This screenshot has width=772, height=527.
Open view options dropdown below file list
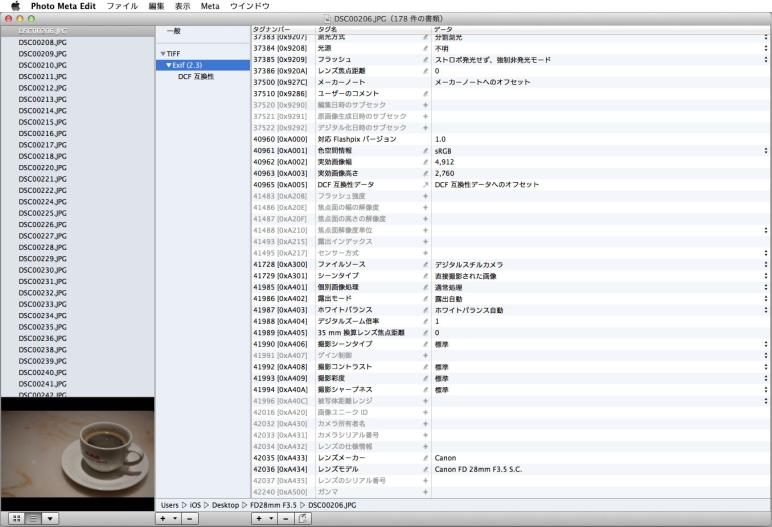50,518
